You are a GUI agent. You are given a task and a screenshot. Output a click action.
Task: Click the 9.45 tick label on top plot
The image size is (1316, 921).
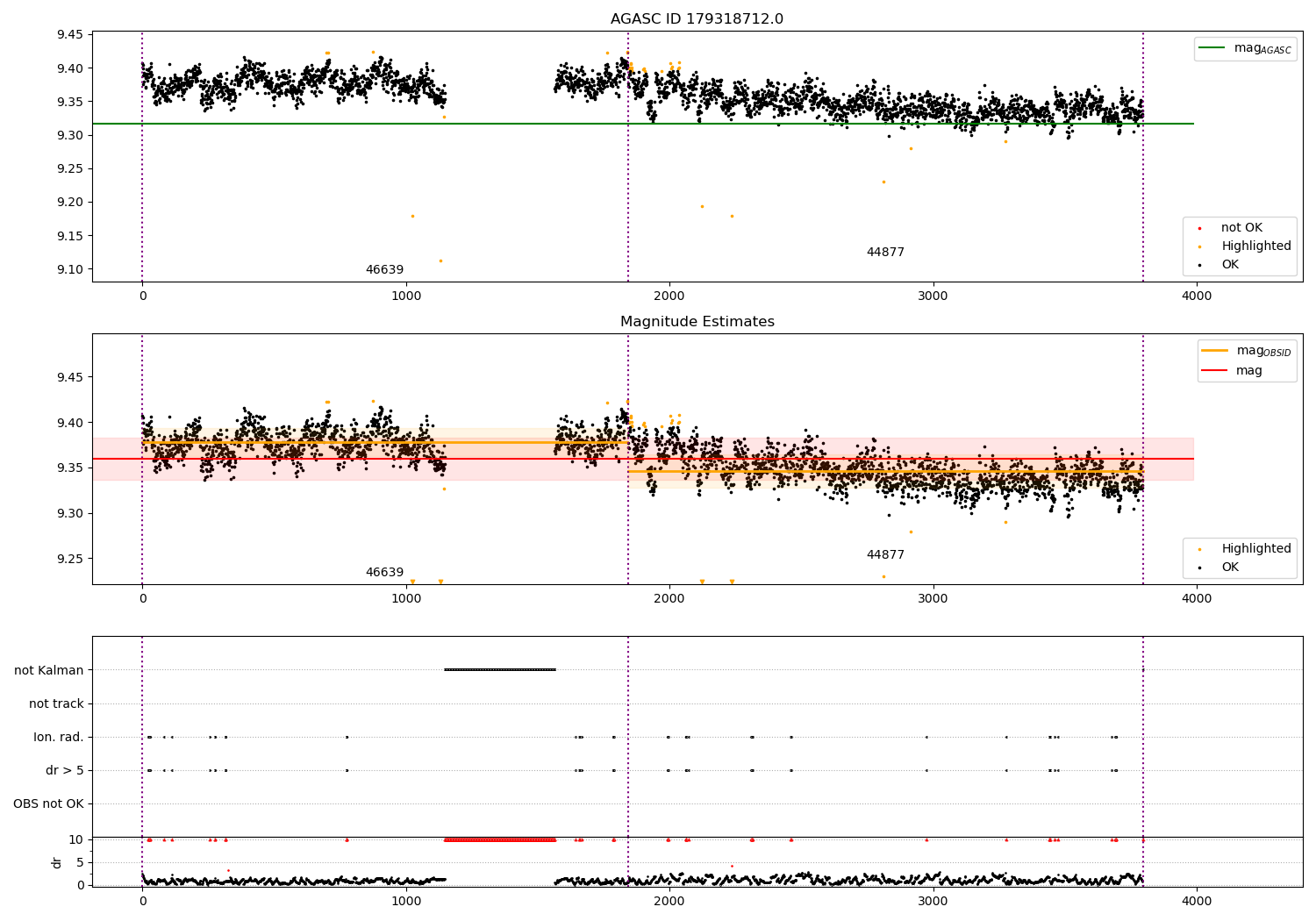[70, 35]
